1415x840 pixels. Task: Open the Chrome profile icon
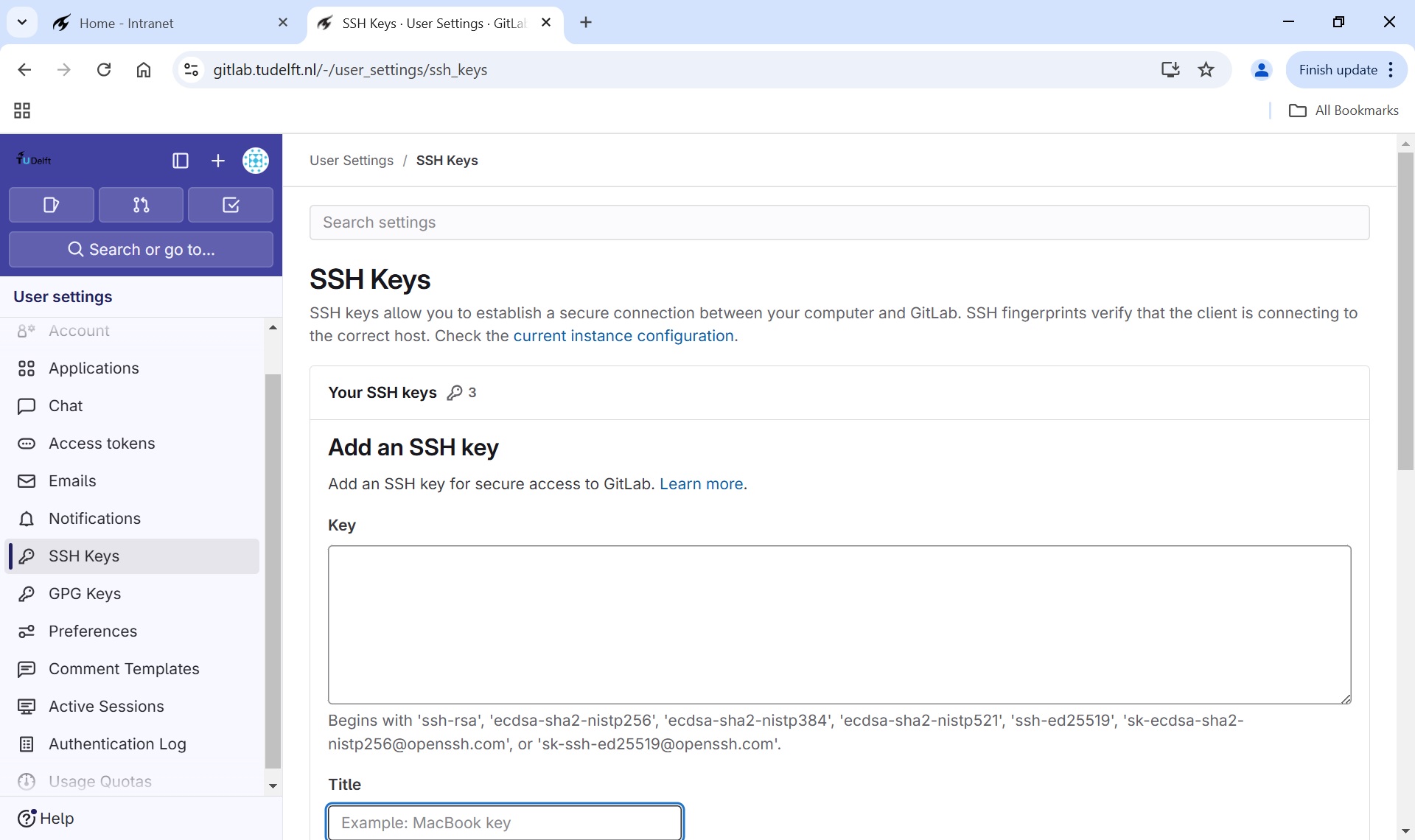click(1262, 70)
